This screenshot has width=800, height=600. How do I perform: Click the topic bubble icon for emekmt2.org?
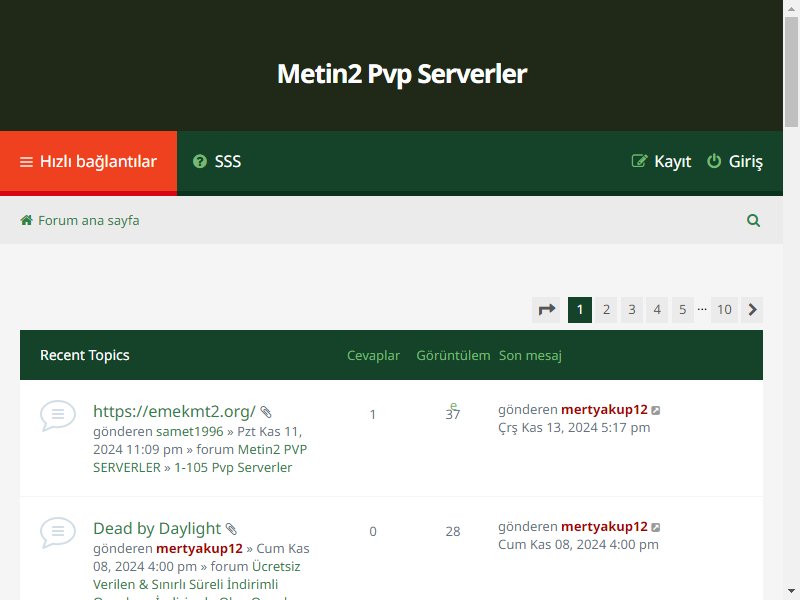58,415
